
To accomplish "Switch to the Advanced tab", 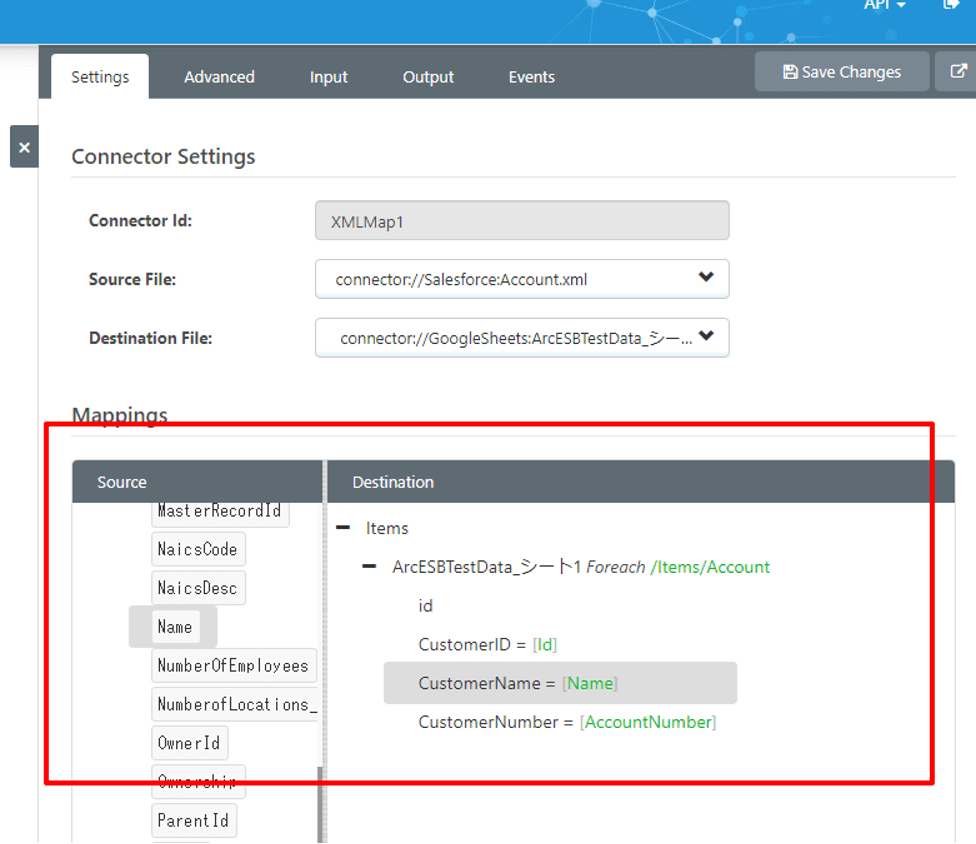I will coord(219,77).
